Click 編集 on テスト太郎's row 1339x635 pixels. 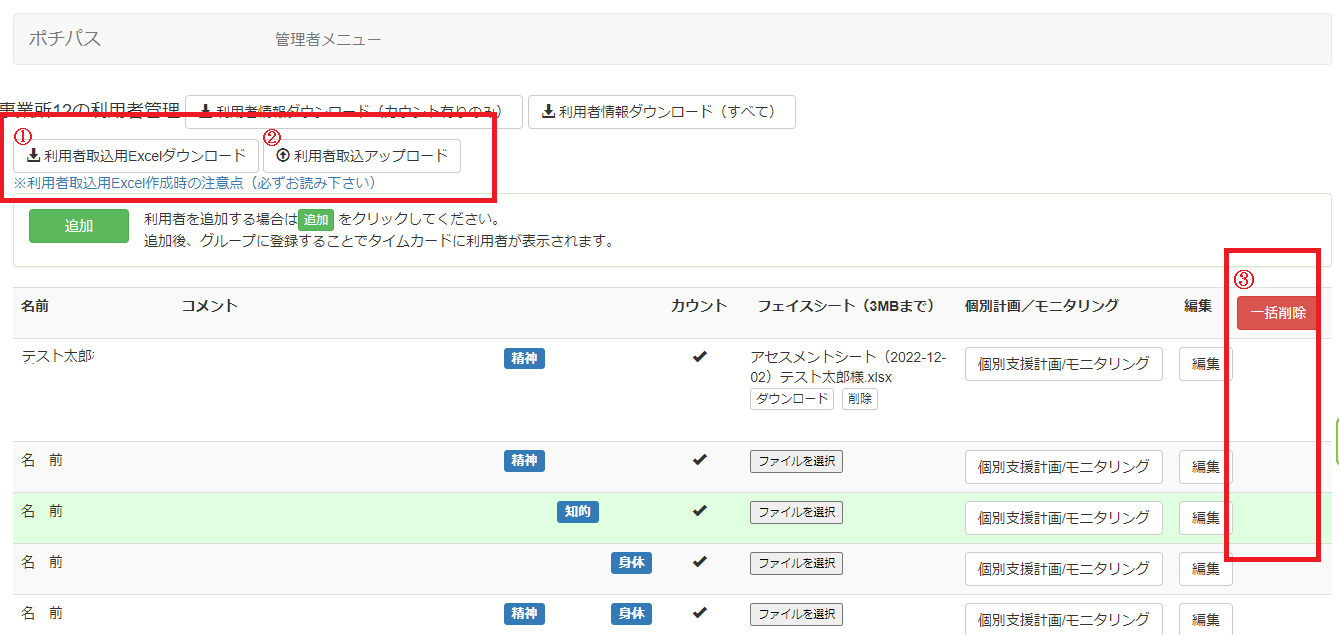(x=1204, y=363)
